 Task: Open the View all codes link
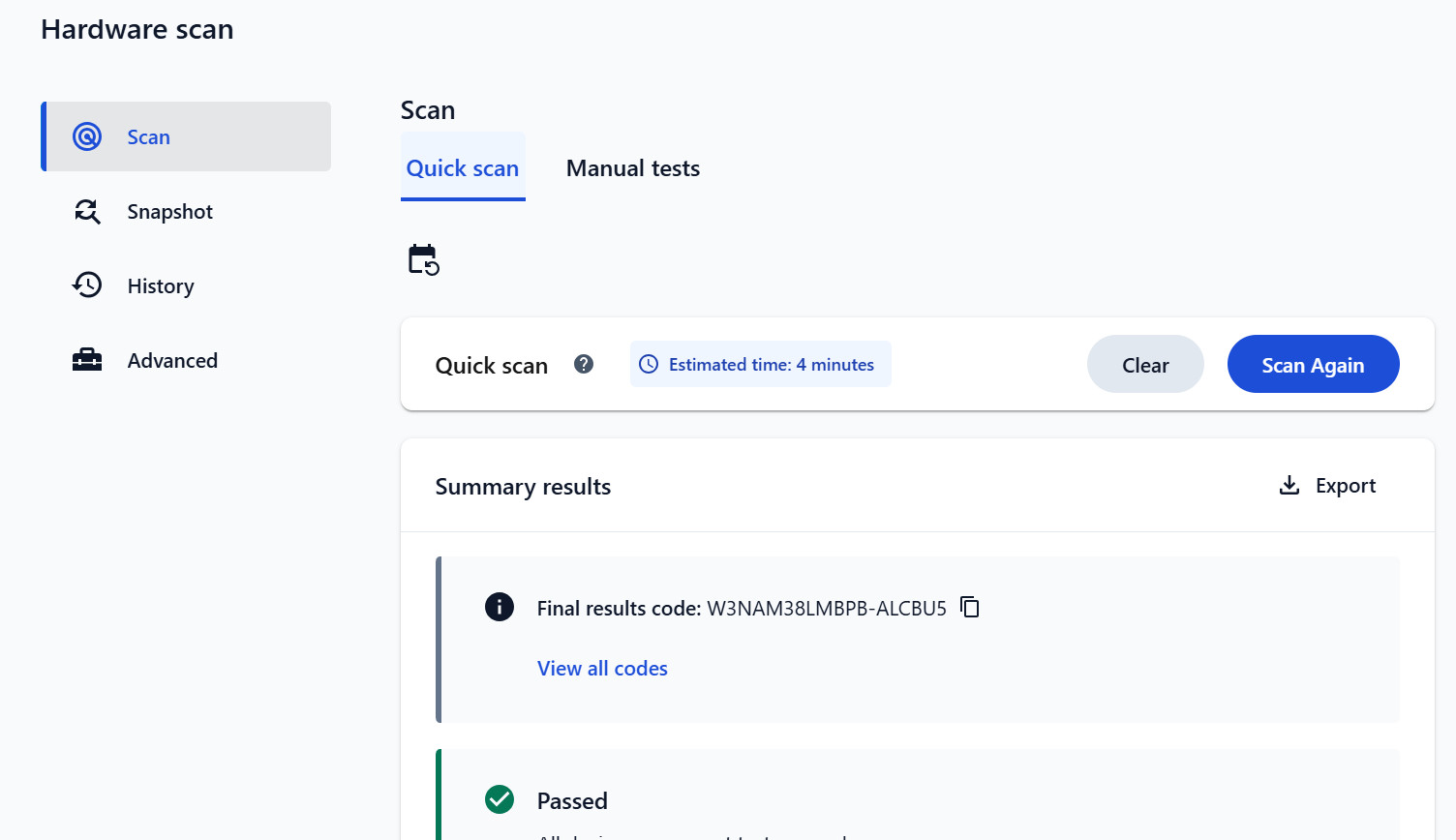pos(602,669)
